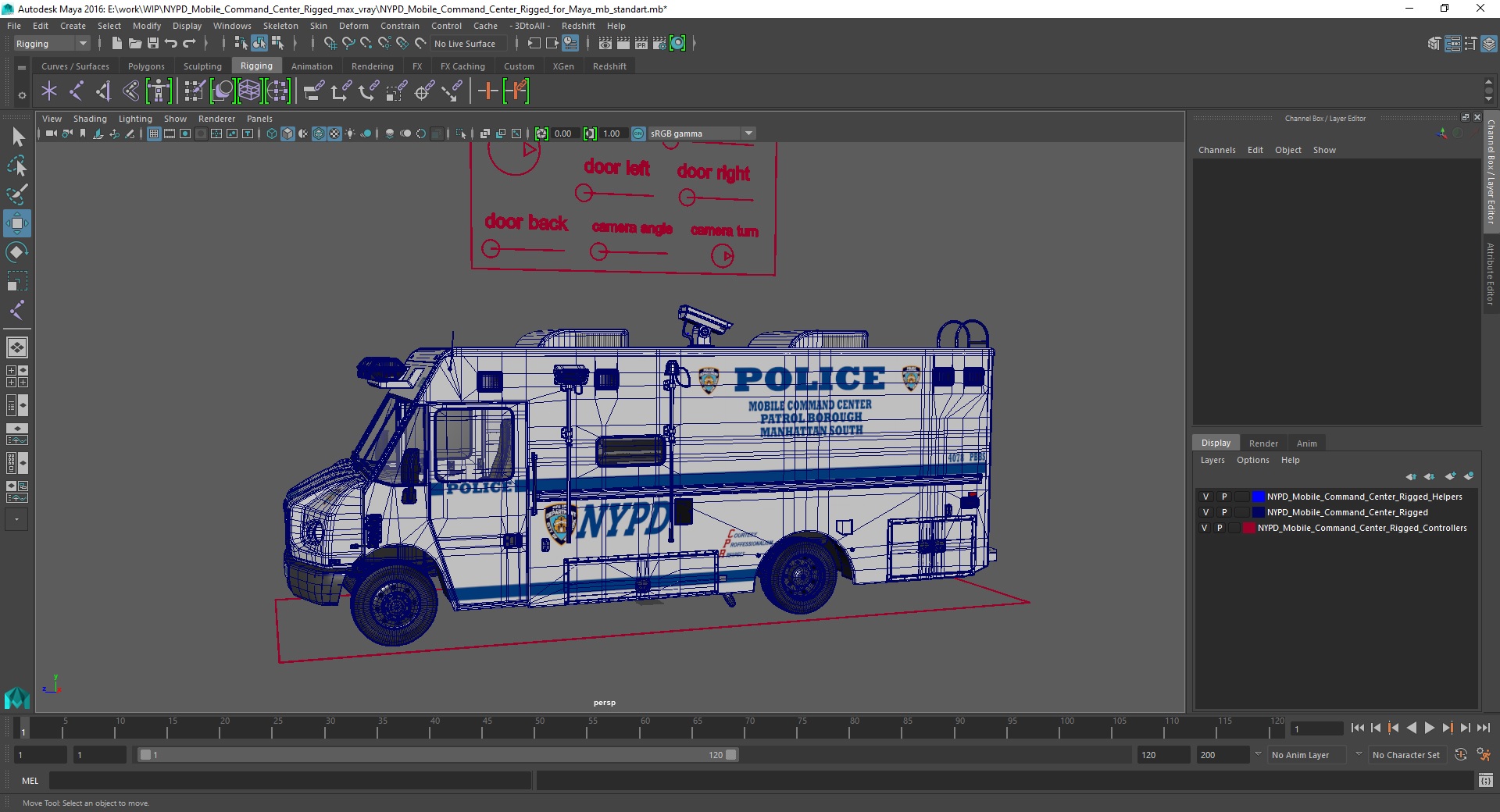Viewport: 1500px width, 812px height.
Task: Undo the last action with the toolbar arrow
Action: pyautogui.click(x=171, y=44)
